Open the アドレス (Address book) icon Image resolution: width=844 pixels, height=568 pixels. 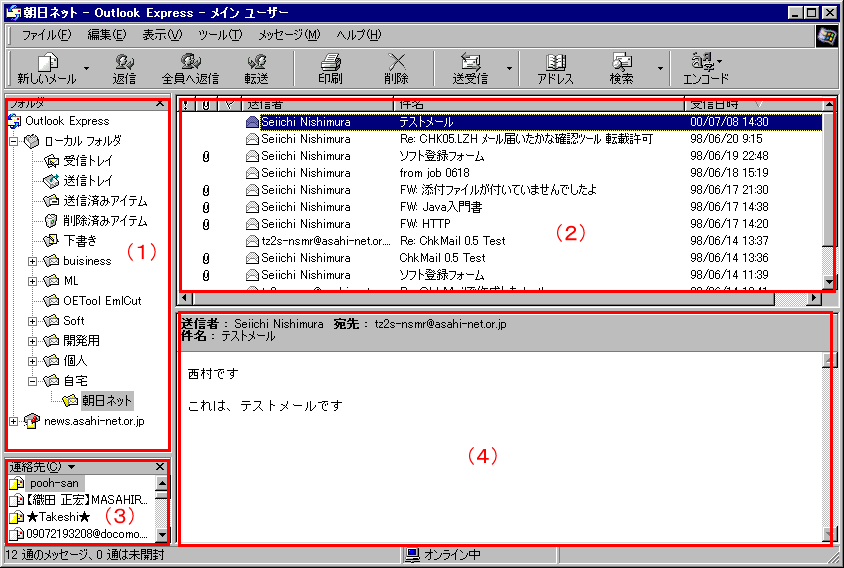555,62
